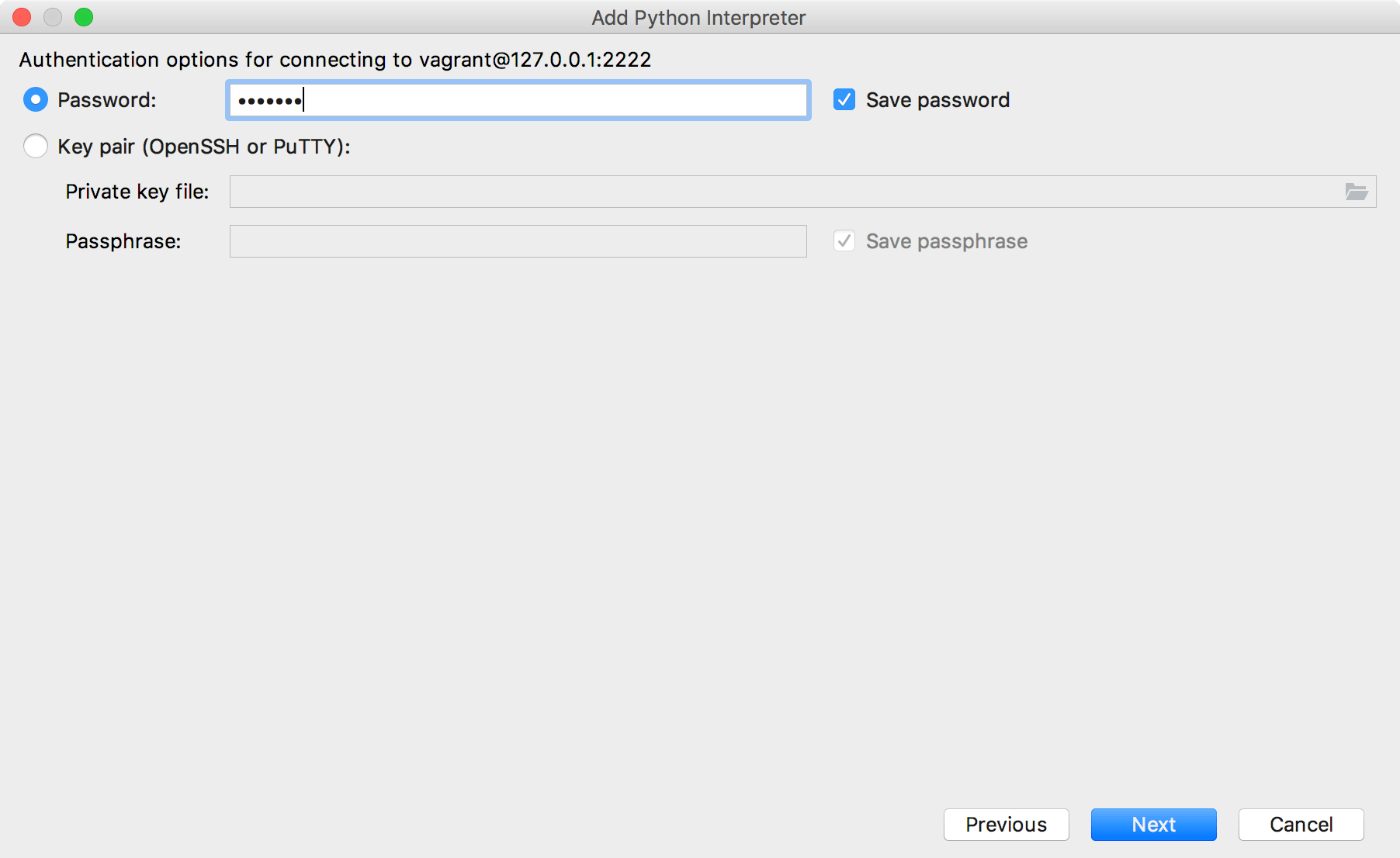Cancel the Add Python Interpreter dialog

pyautogui.click(x=1301, y=825)
